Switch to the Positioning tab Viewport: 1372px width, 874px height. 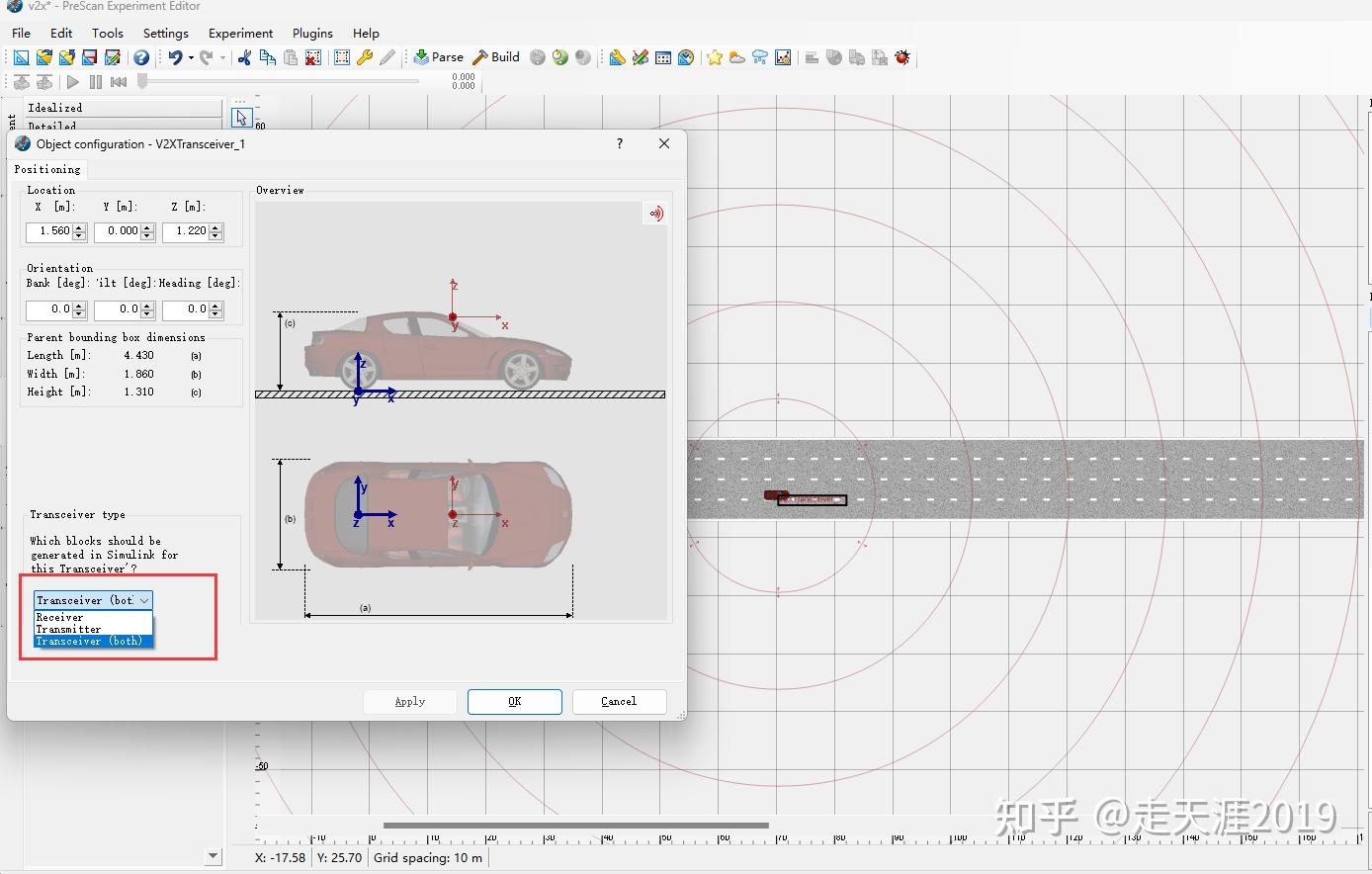click(47, 169)
